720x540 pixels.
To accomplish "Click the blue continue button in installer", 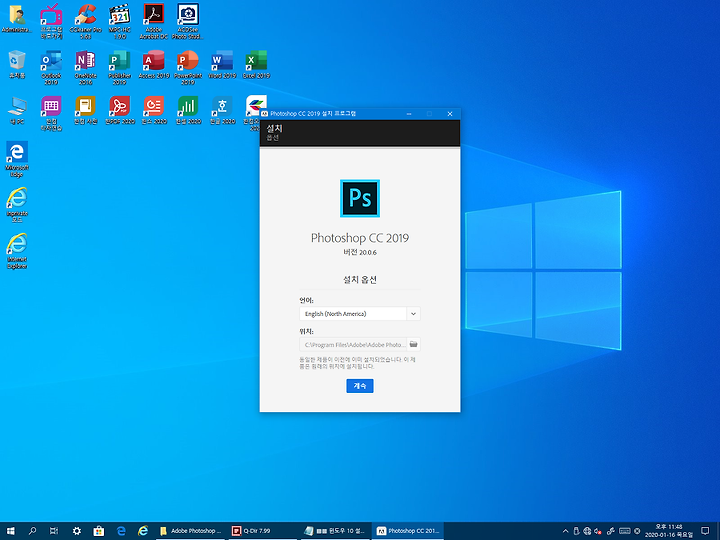I will pyautogui.click(x=360, y=386).
